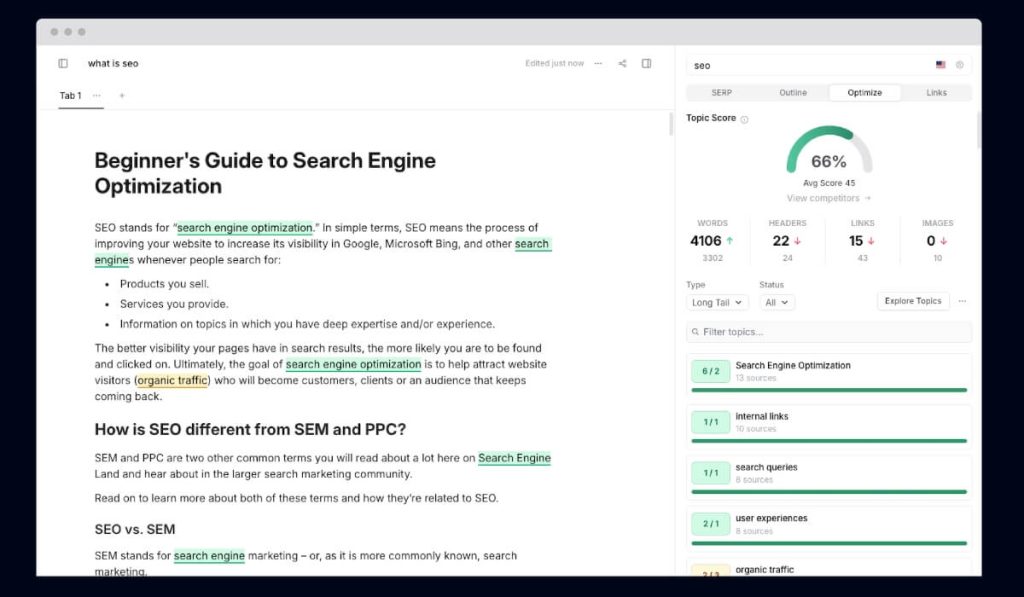Click the Filter topics search field
This screenshot has height=597, width=1024.
point(829,332)
